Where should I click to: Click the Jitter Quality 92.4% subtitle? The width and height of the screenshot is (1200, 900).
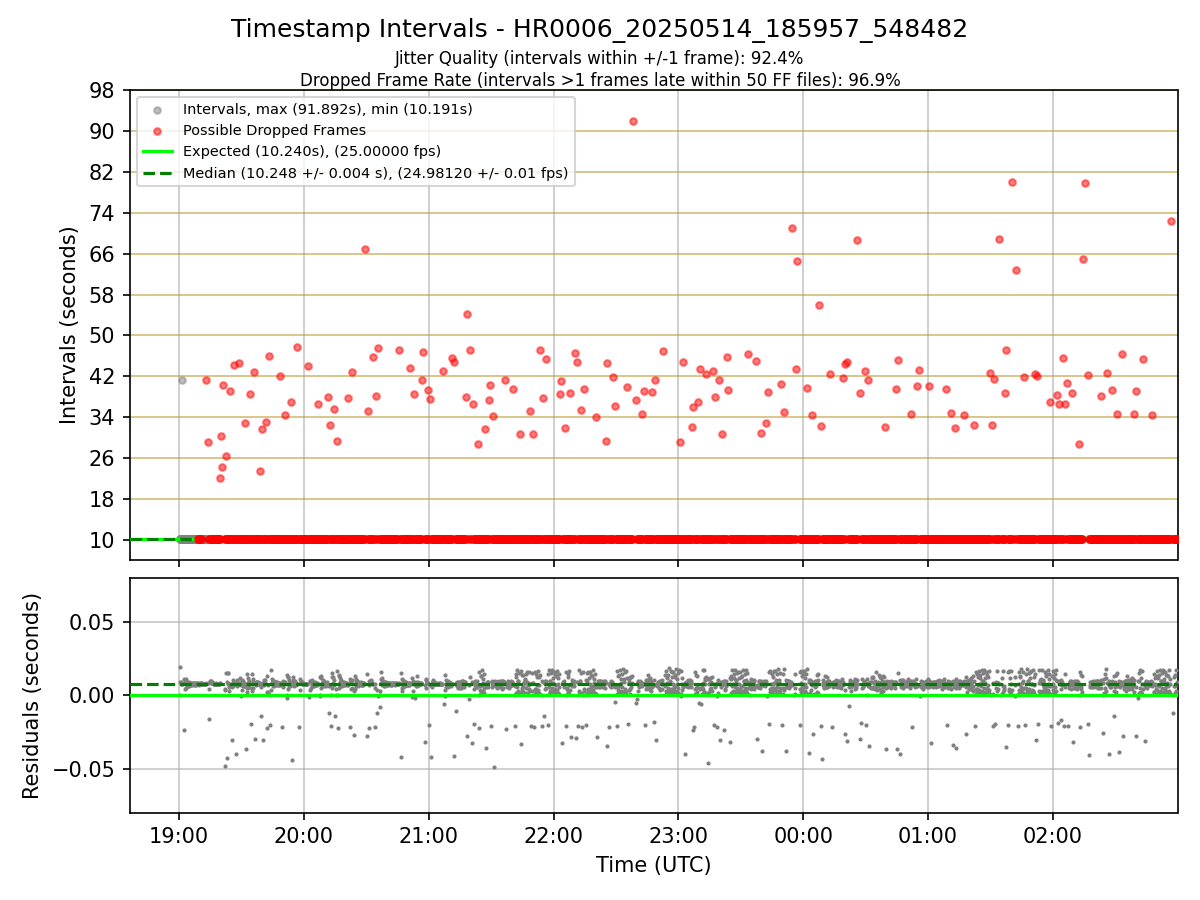(599, 59)
